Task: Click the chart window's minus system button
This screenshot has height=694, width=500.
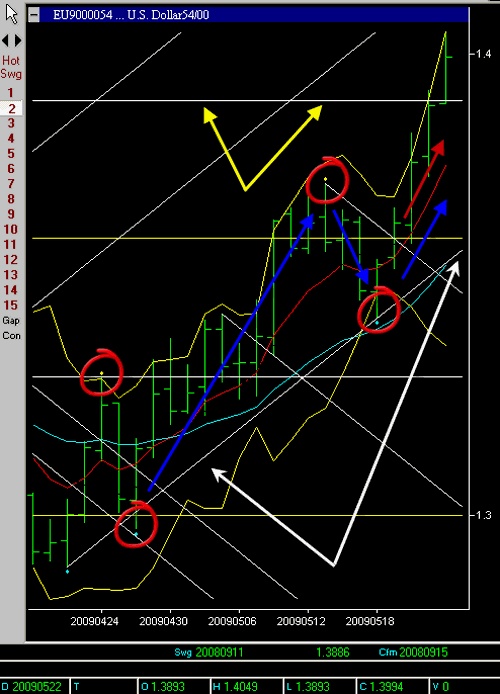Action: click(x=34, y=15)
